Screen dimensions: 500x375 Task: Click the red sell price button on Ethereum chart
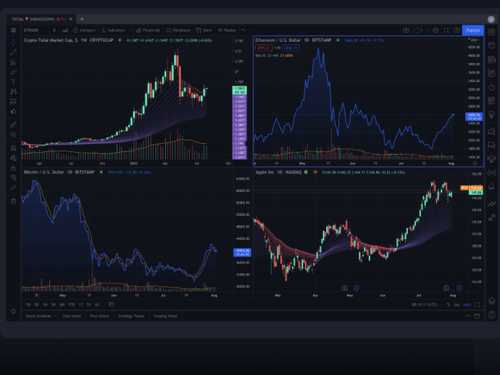tap(264, 48)
